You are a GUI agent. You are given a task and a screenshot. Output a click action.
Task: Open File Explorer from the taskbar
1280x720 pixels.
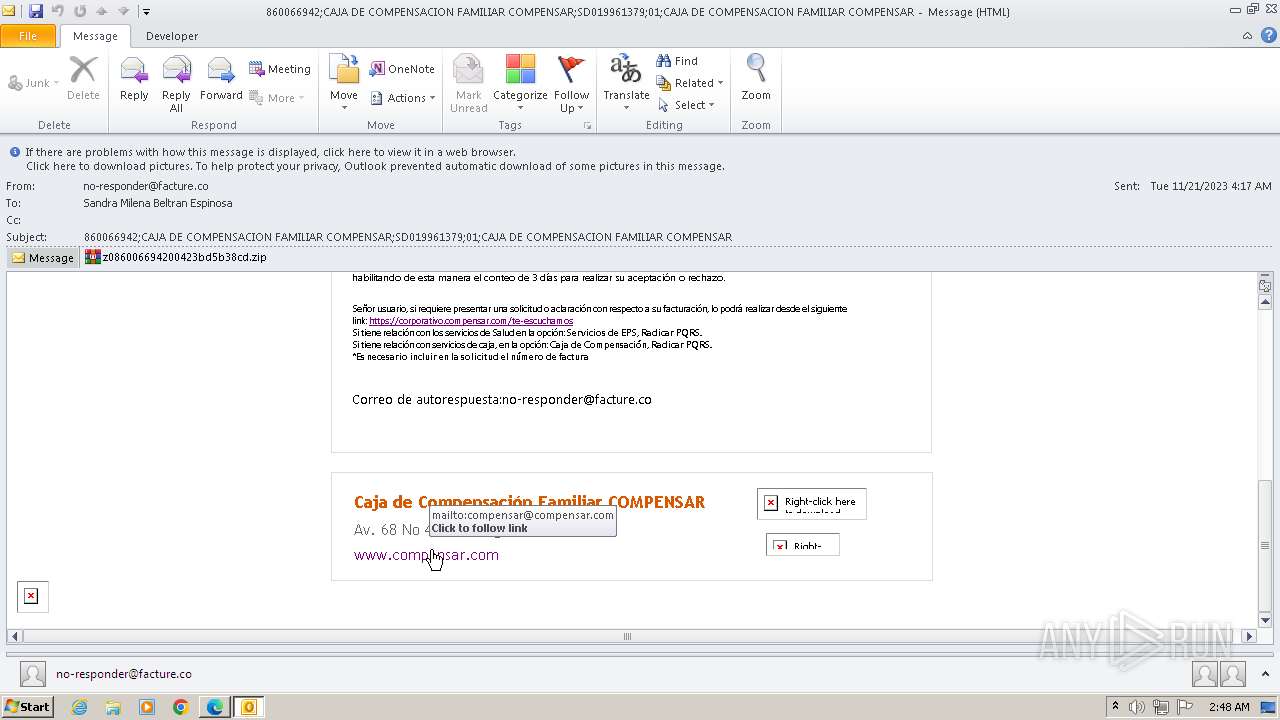point(113,707)
